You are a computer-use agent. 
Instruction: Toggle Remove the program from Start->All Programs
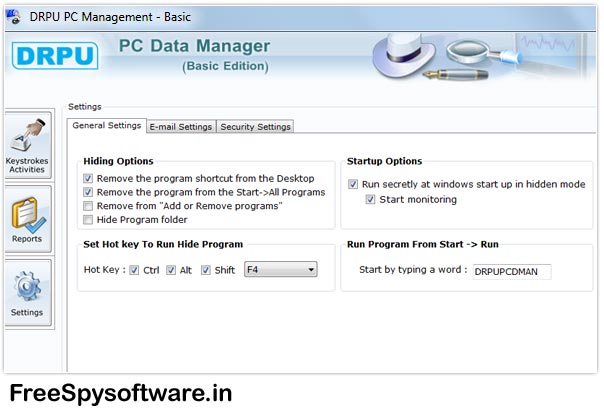pos(88,192)
